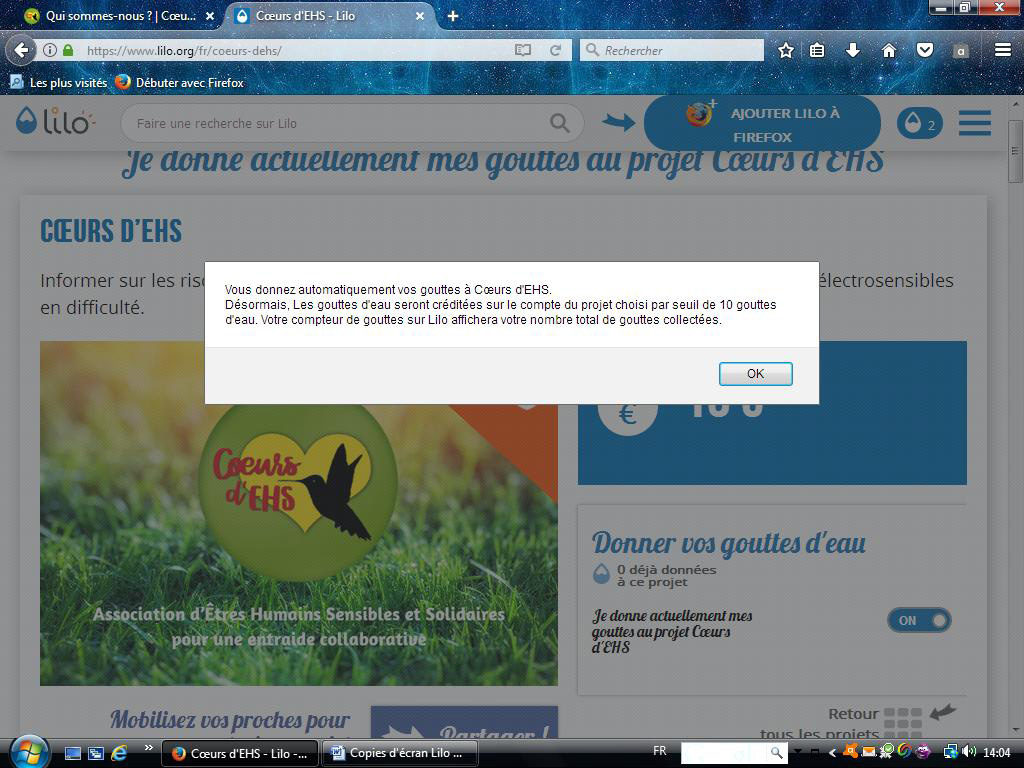The height and width of the screenshot is (768, 1024).
Task: Click the FR language indicator
Action: (660, 751)
